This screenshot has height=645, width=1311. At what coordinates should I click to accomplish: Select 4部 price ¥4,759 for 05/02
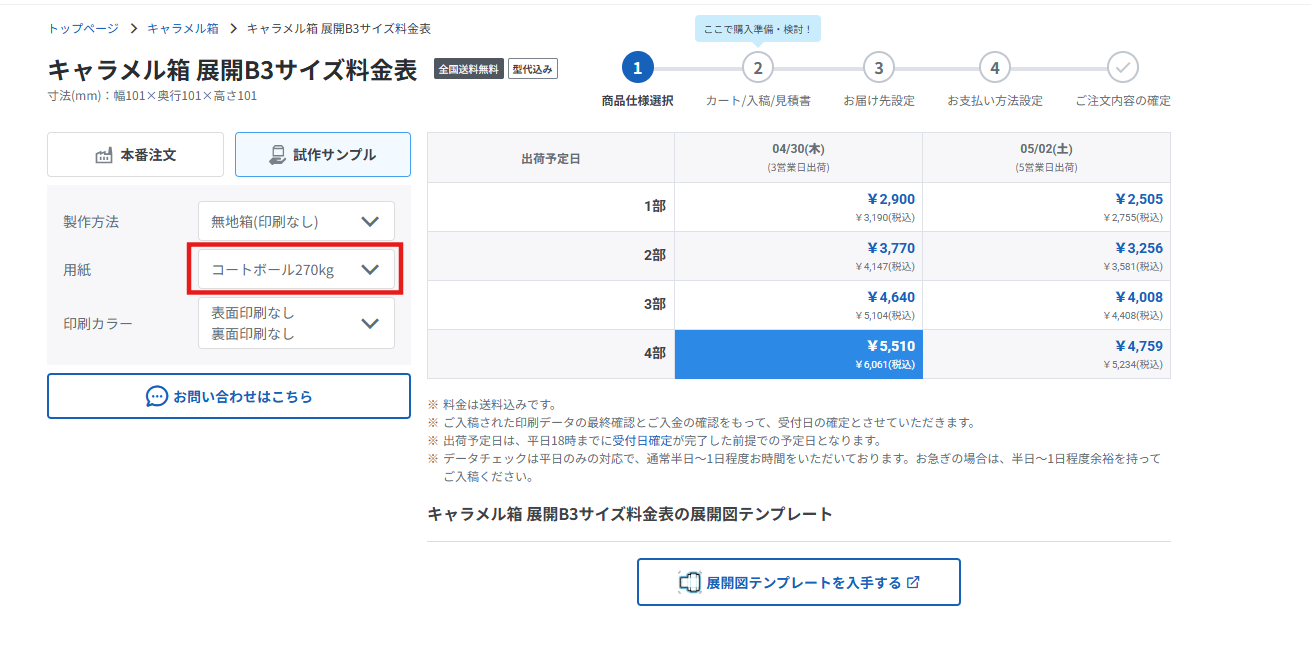(x=1046, y=354)
